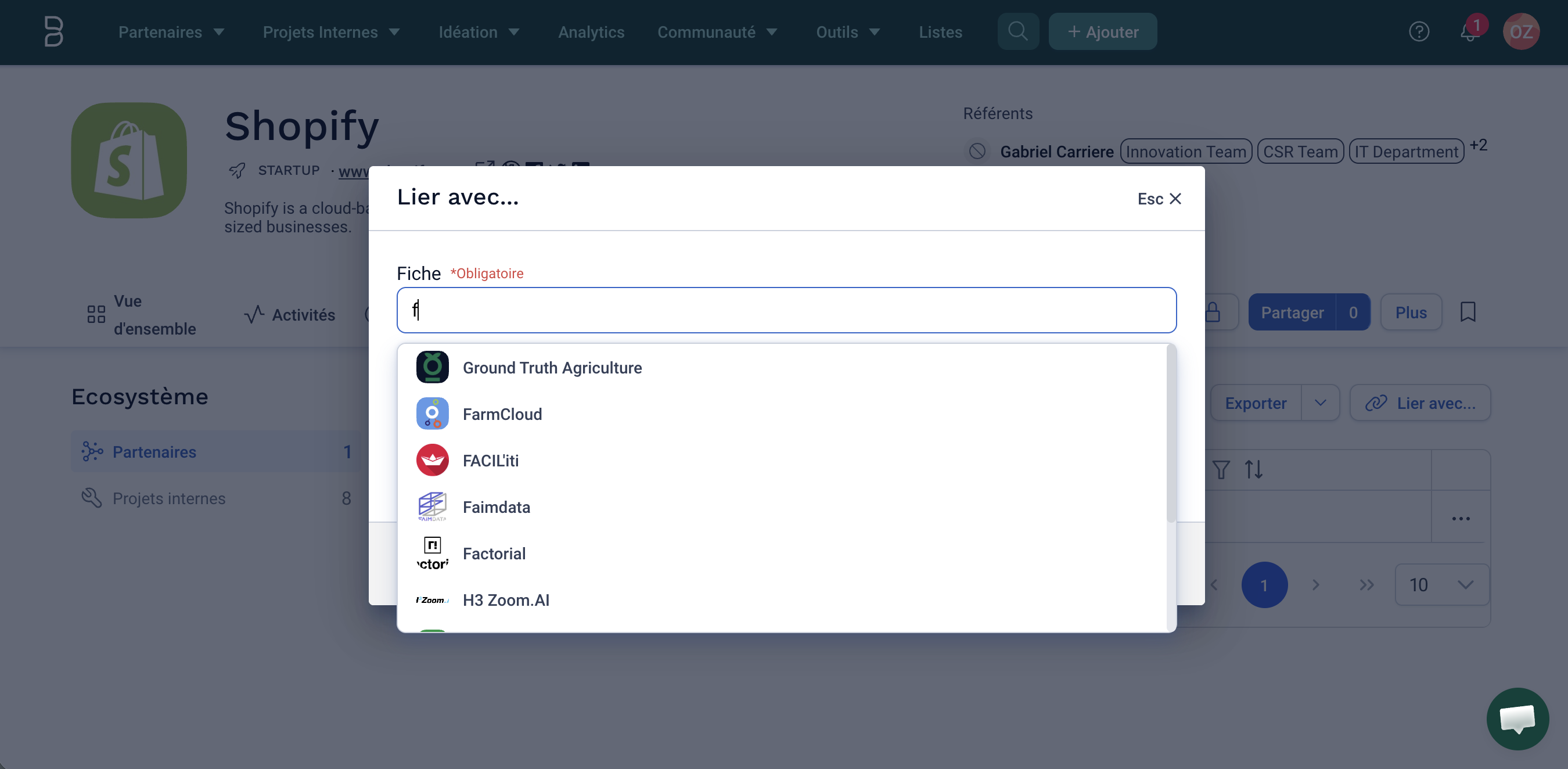Select Faimdata from the list

click(782, 506)
